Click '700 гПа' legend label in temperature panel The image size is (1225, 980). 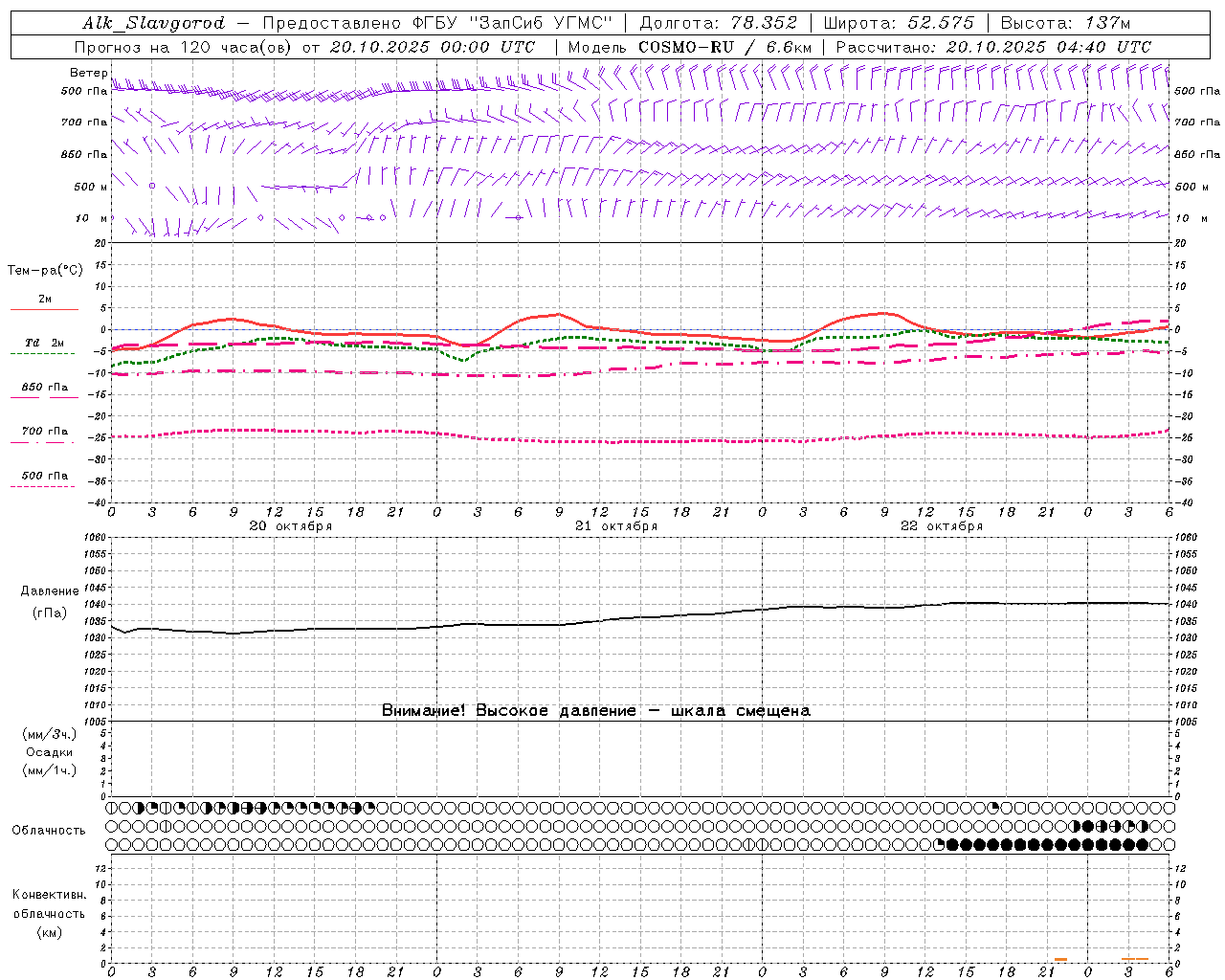[45, 431]
